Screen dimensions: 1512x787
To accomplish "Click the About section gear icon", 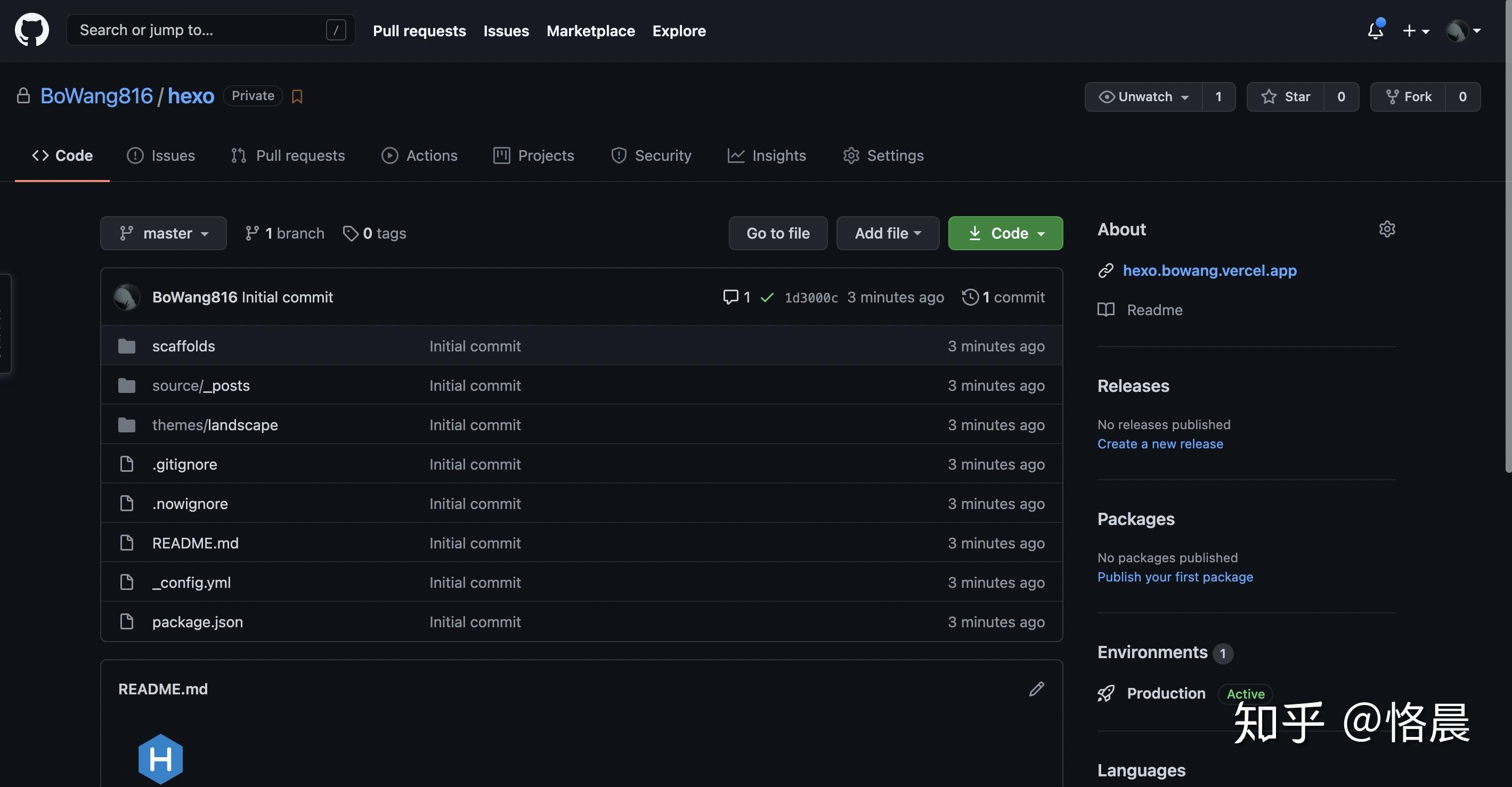I will click(1386, 229).
